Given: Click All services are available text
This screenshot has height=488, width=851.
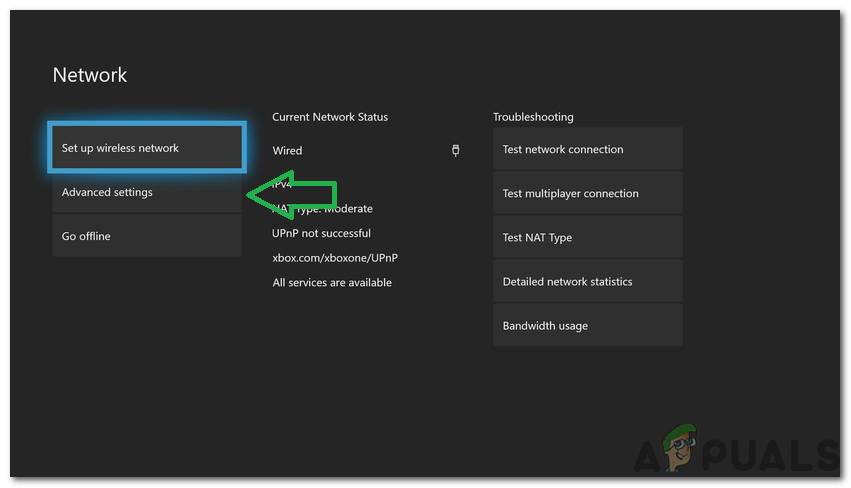Looking at the screenshot, I should [332, 282].
